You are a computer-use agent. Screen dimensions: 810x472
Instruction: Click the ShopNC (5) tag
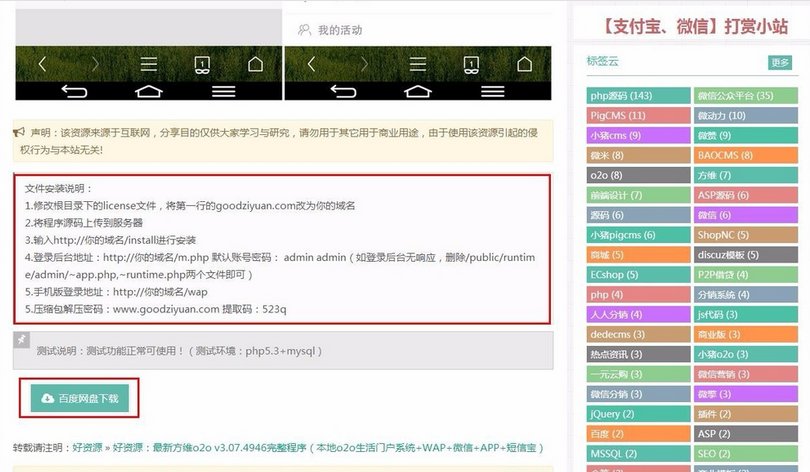click(746, 234)
